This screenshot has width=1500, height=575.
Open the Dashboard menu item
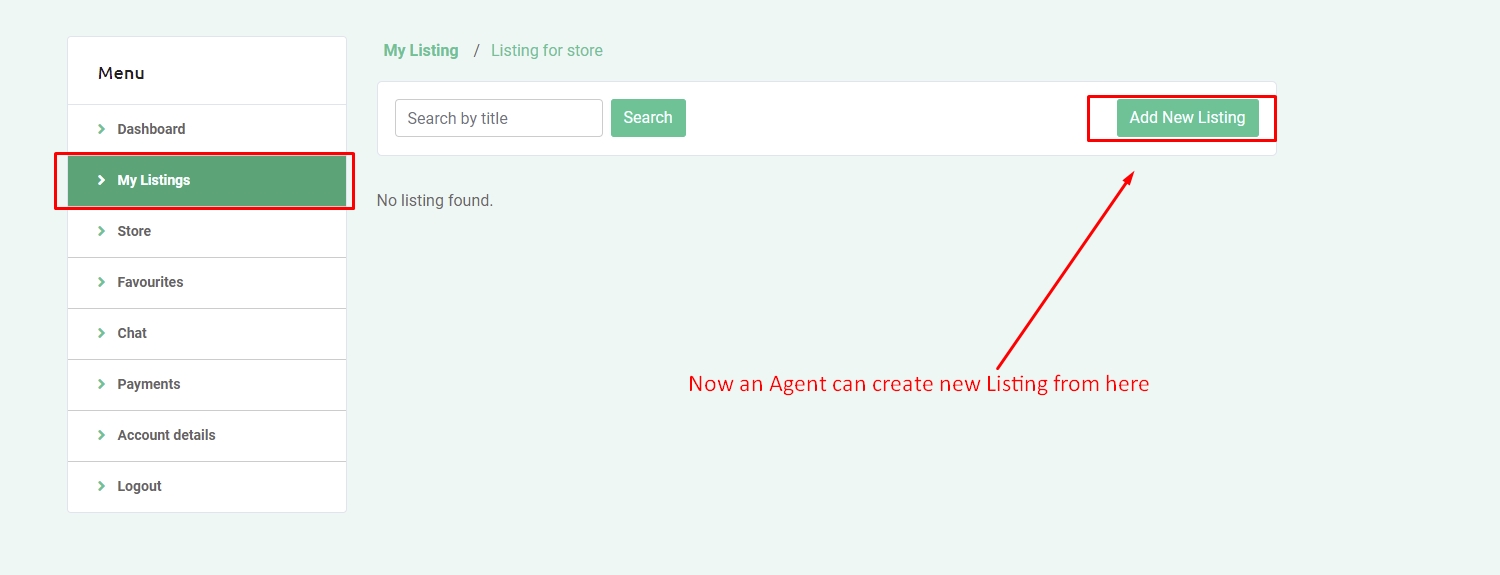click(207, 129)
